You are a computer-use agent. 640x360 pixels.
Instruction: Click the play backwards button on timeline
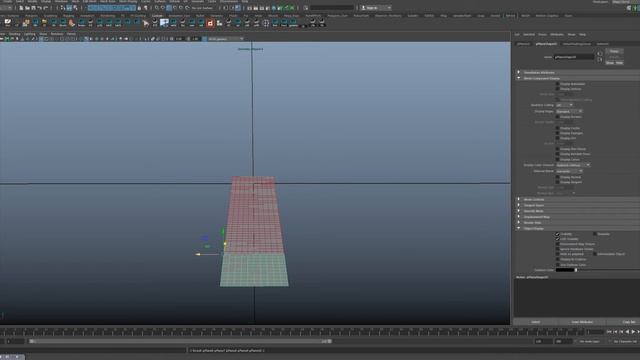627,332
